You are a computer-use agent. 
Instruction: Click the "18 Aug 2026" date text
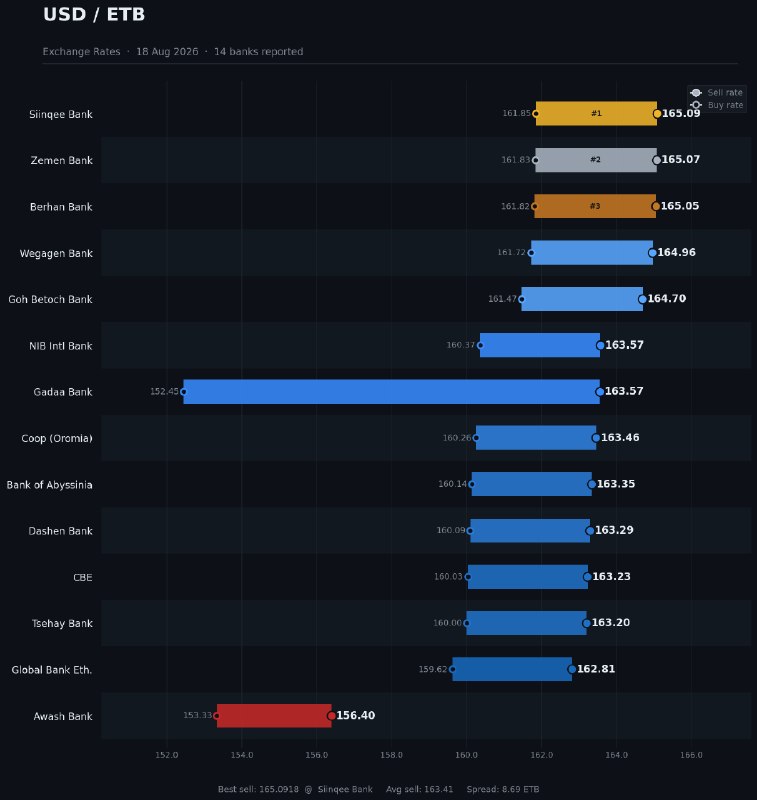click(167, 52)
